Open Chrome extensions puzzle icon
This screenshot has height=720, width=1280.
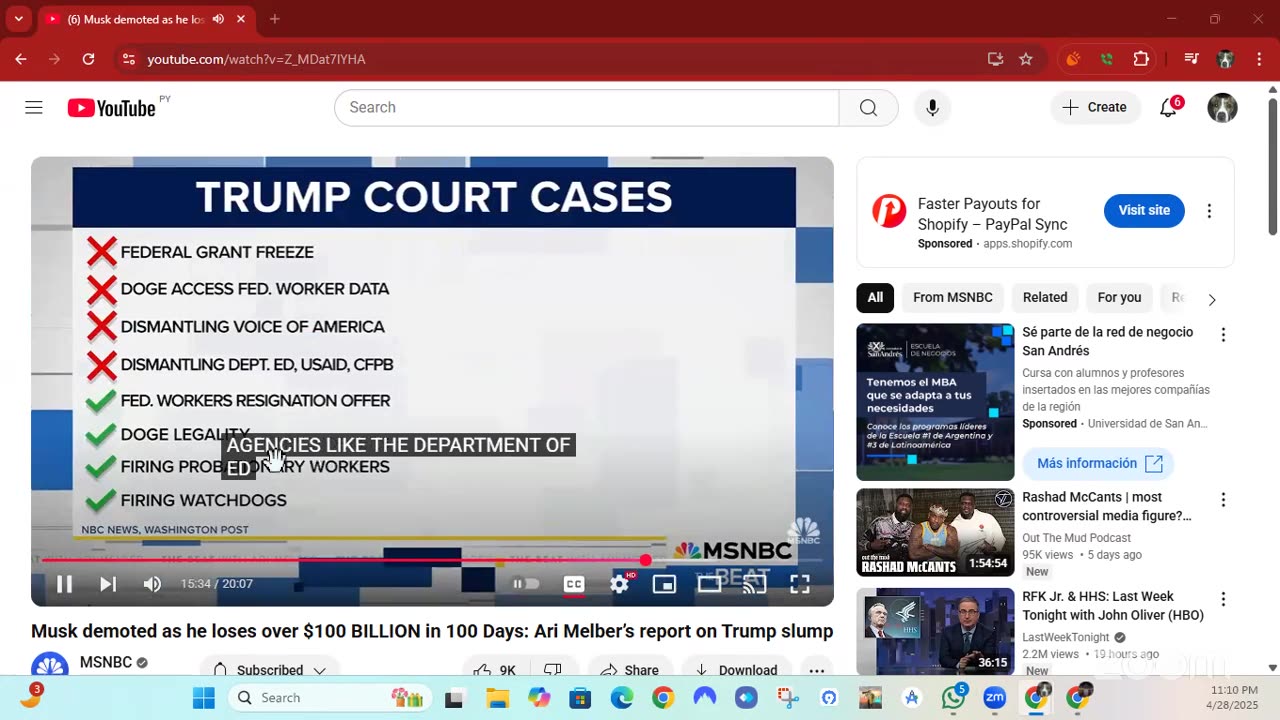[1141, 59]
